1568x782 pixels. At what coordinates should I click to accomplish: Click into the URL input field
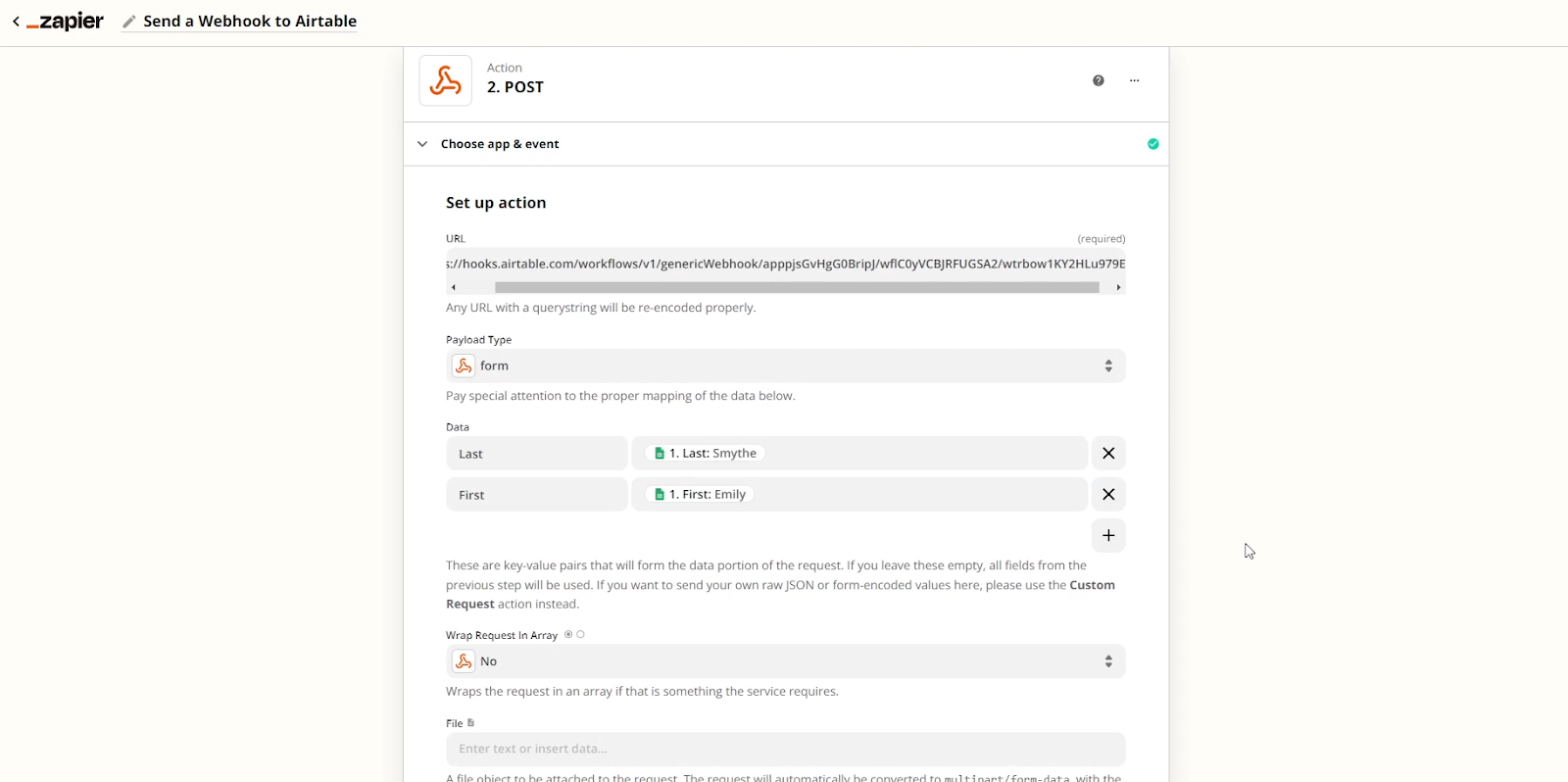[x=786, y=264]
